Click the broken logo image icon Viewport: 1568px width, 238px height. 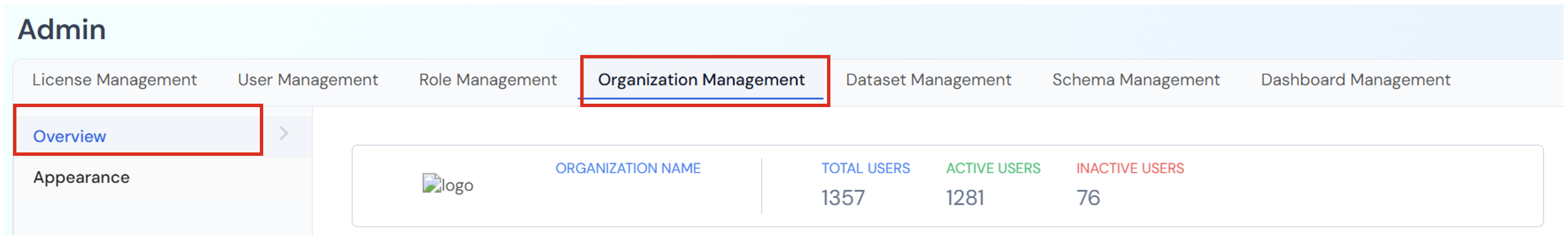(431, 183)
